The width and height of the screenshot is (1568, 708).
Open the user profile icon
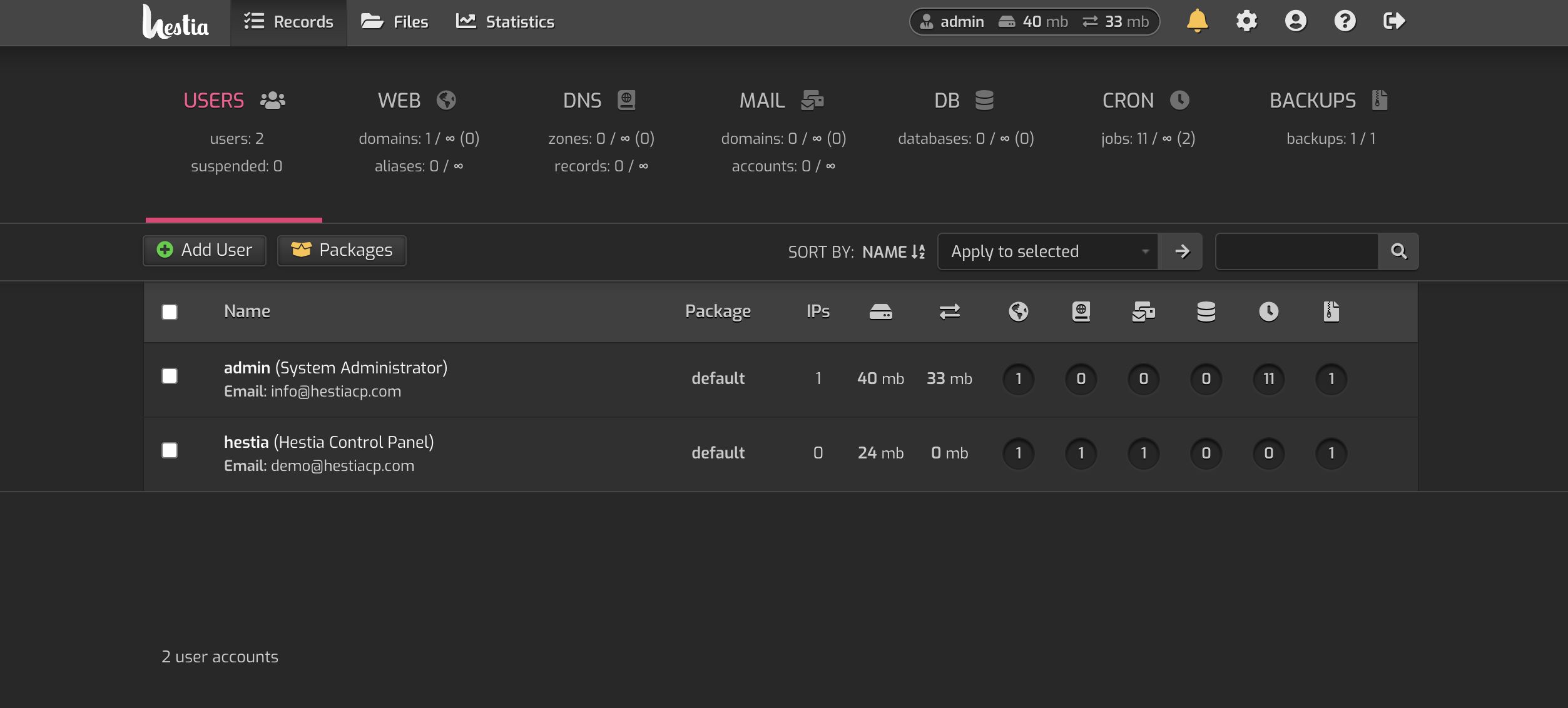[x=1295, y=21]
